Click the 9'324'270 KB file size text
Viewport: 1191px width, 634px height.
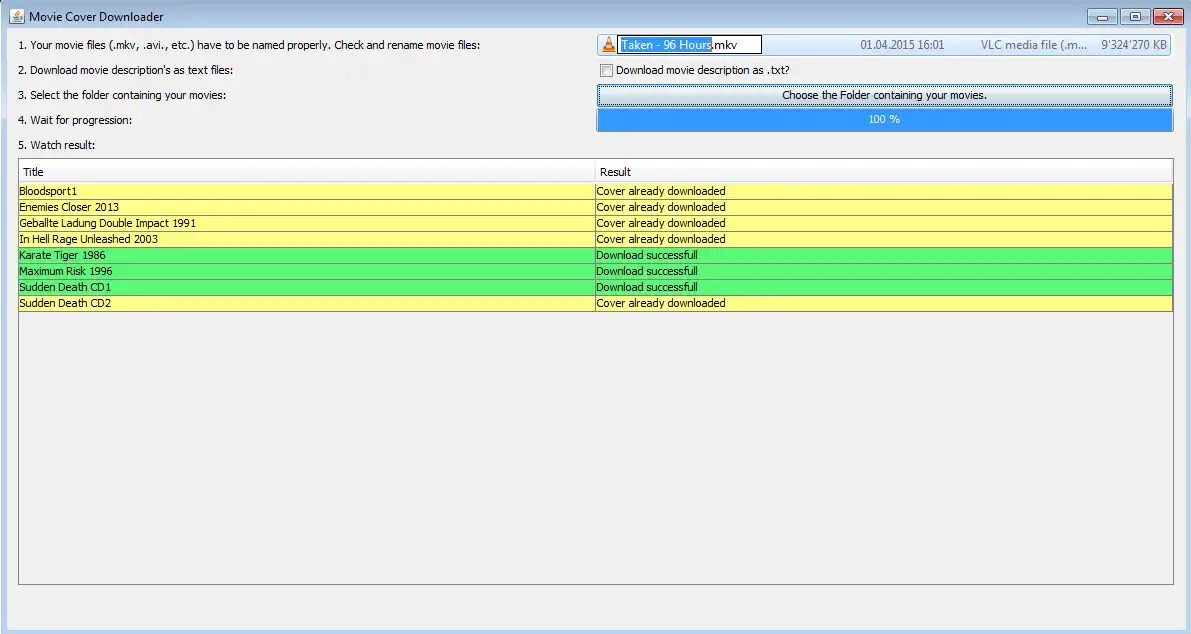tap(1134, 45)
